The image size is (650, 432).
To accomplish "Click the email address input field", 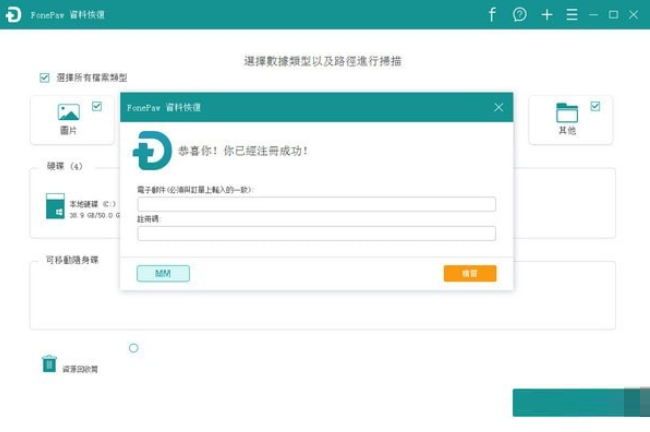I will click(317, 204).
